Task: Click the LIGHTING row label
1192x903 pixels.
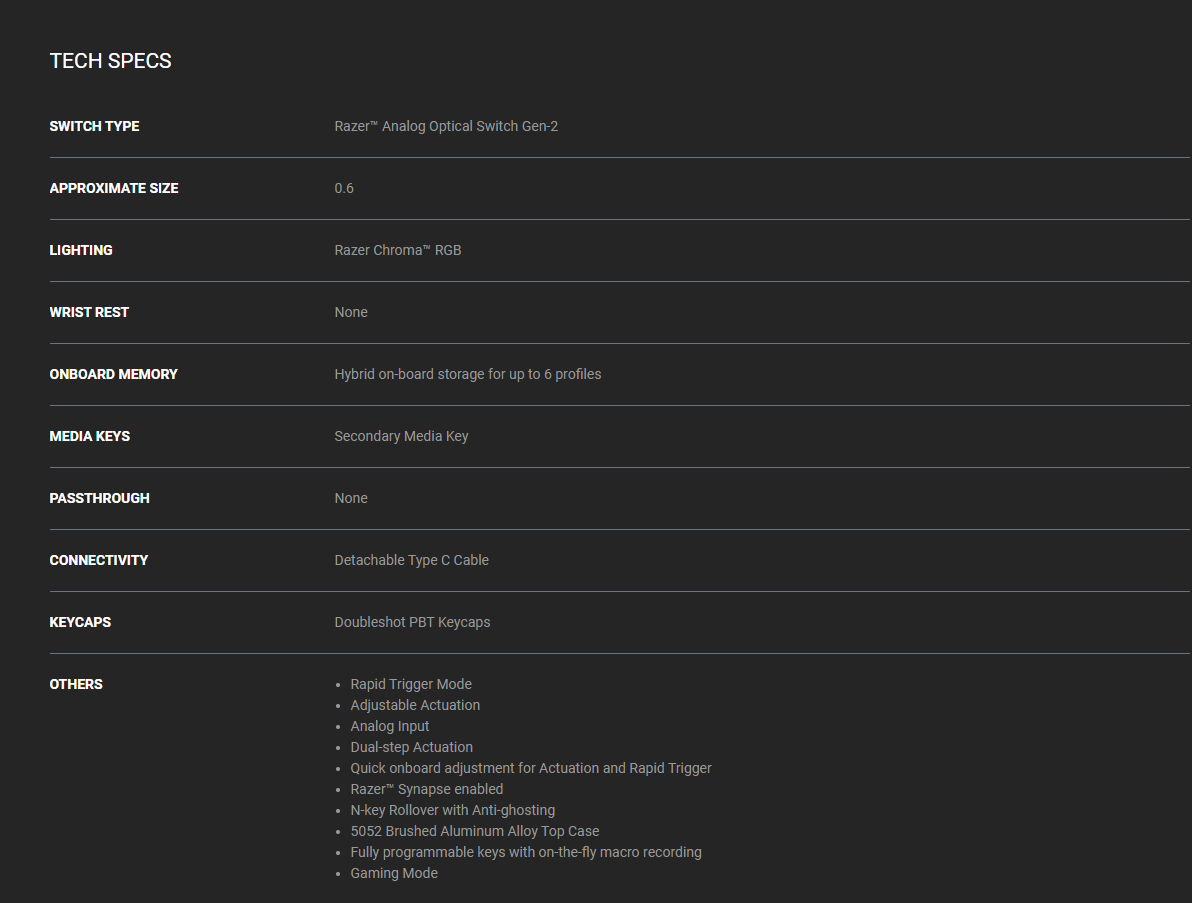Action: click(81, 250)
